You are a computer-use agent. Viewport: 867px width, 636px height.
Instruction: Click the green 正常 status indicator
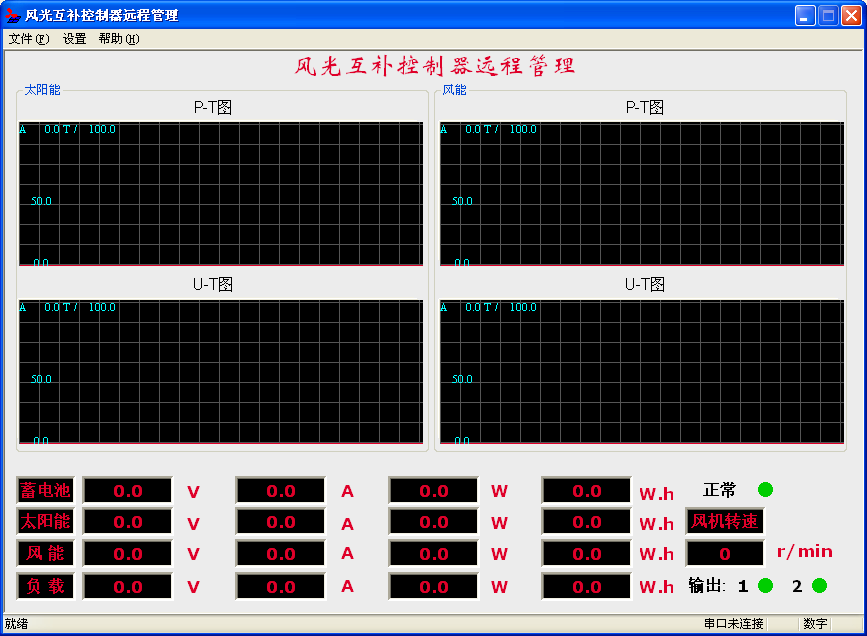pyautogui.click(x=765, y=490)
